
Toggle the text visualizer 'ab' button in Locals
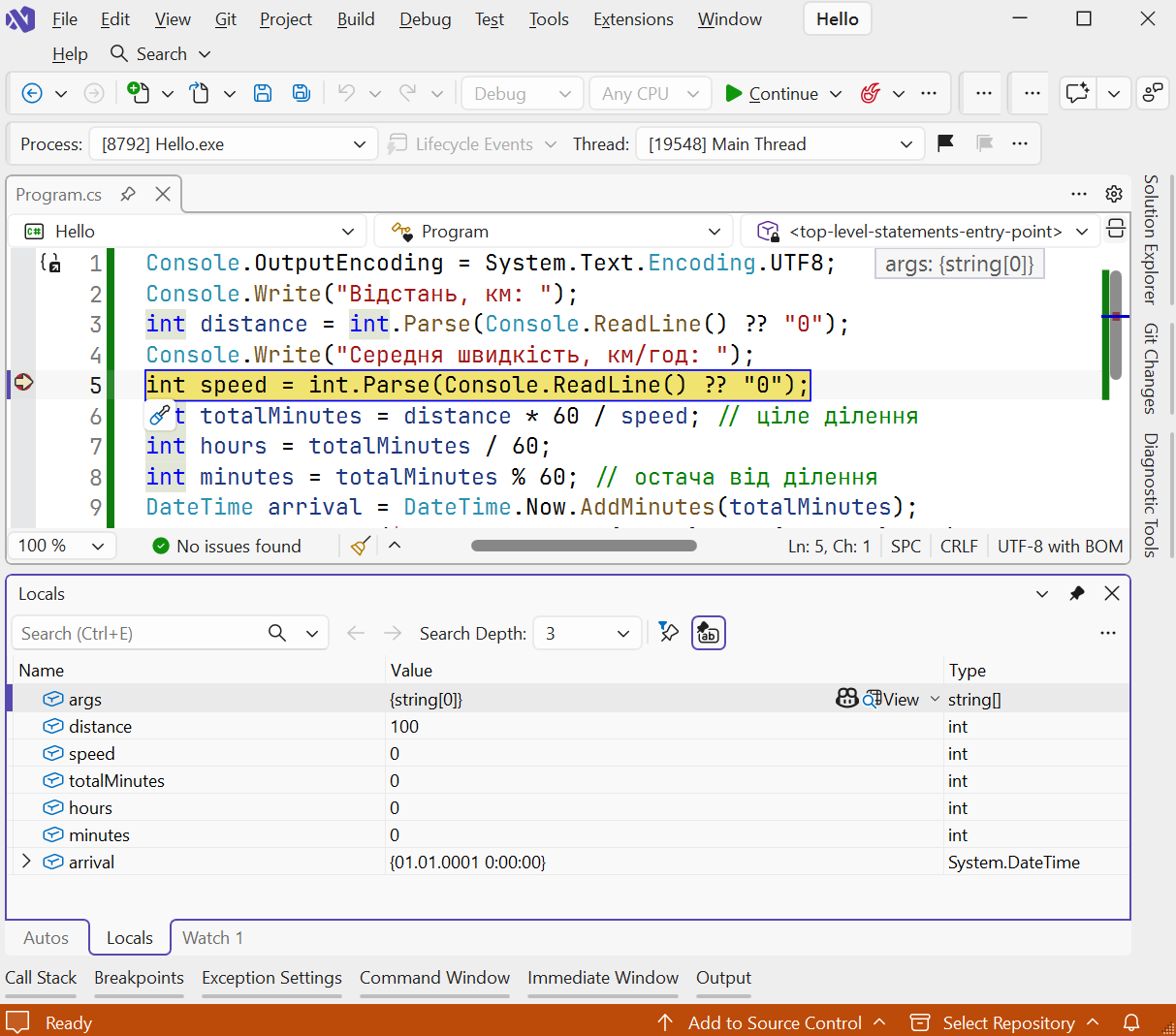click(709, 633)
